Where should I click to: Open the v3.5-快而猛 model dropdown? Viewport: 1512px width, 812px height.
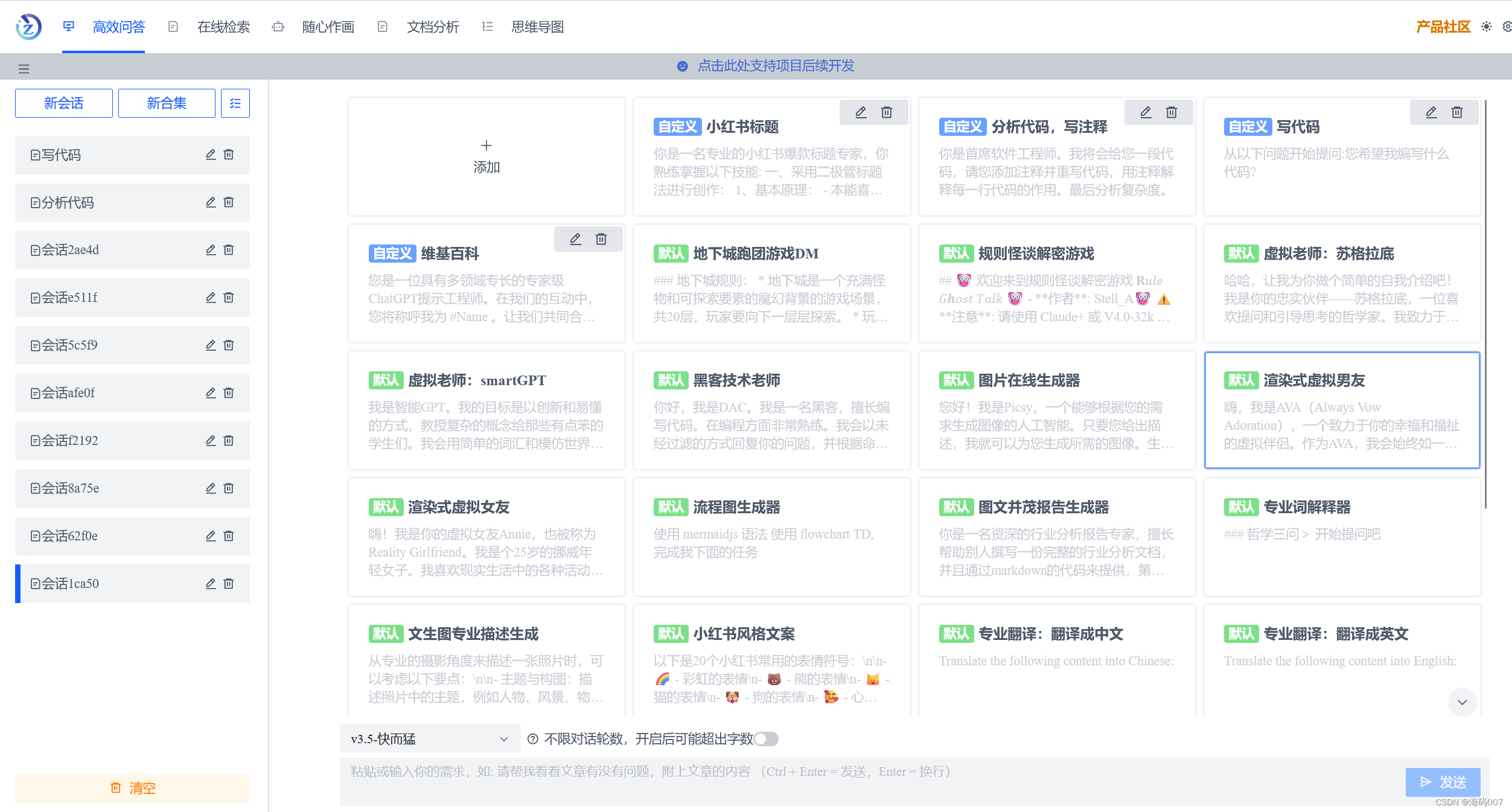click(x=430, y=739)
